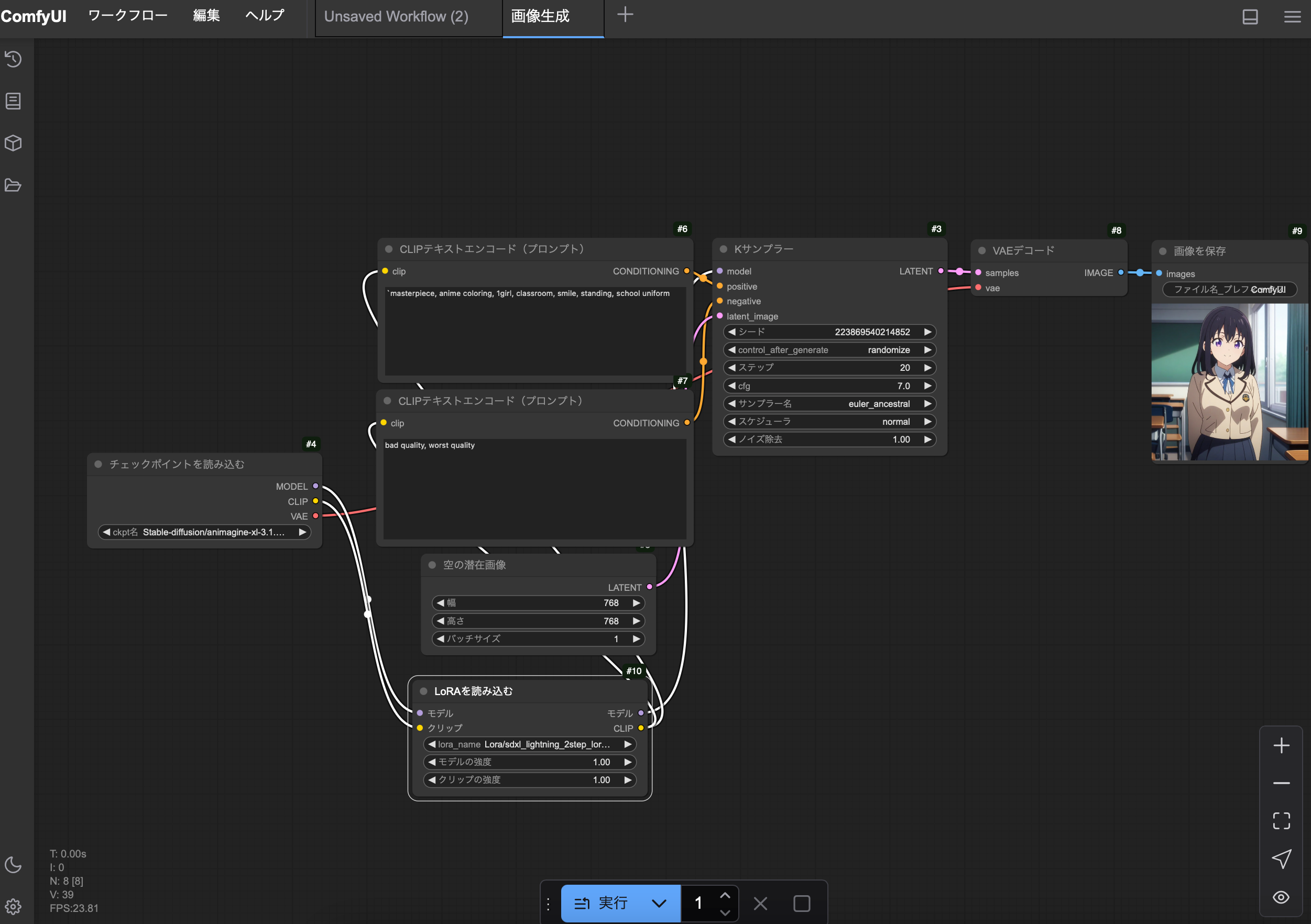This screenshot has height=924, width=1311.
Task: Toggle dark theme moon icon
Action: pos(13,864)
